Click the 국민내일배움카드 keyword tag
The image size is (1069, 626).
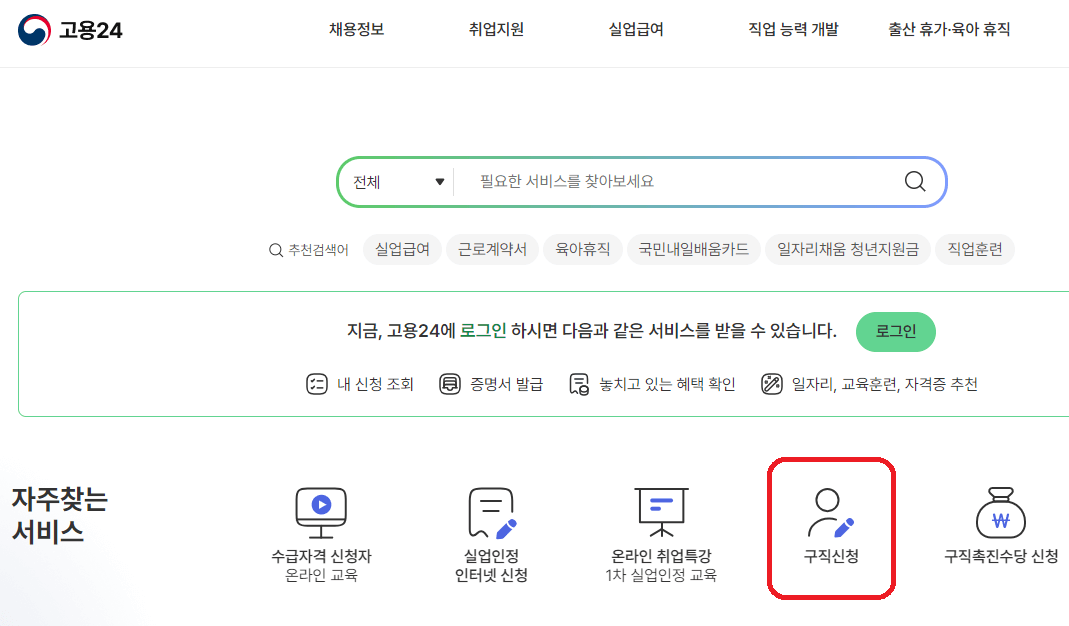point(694,249)
